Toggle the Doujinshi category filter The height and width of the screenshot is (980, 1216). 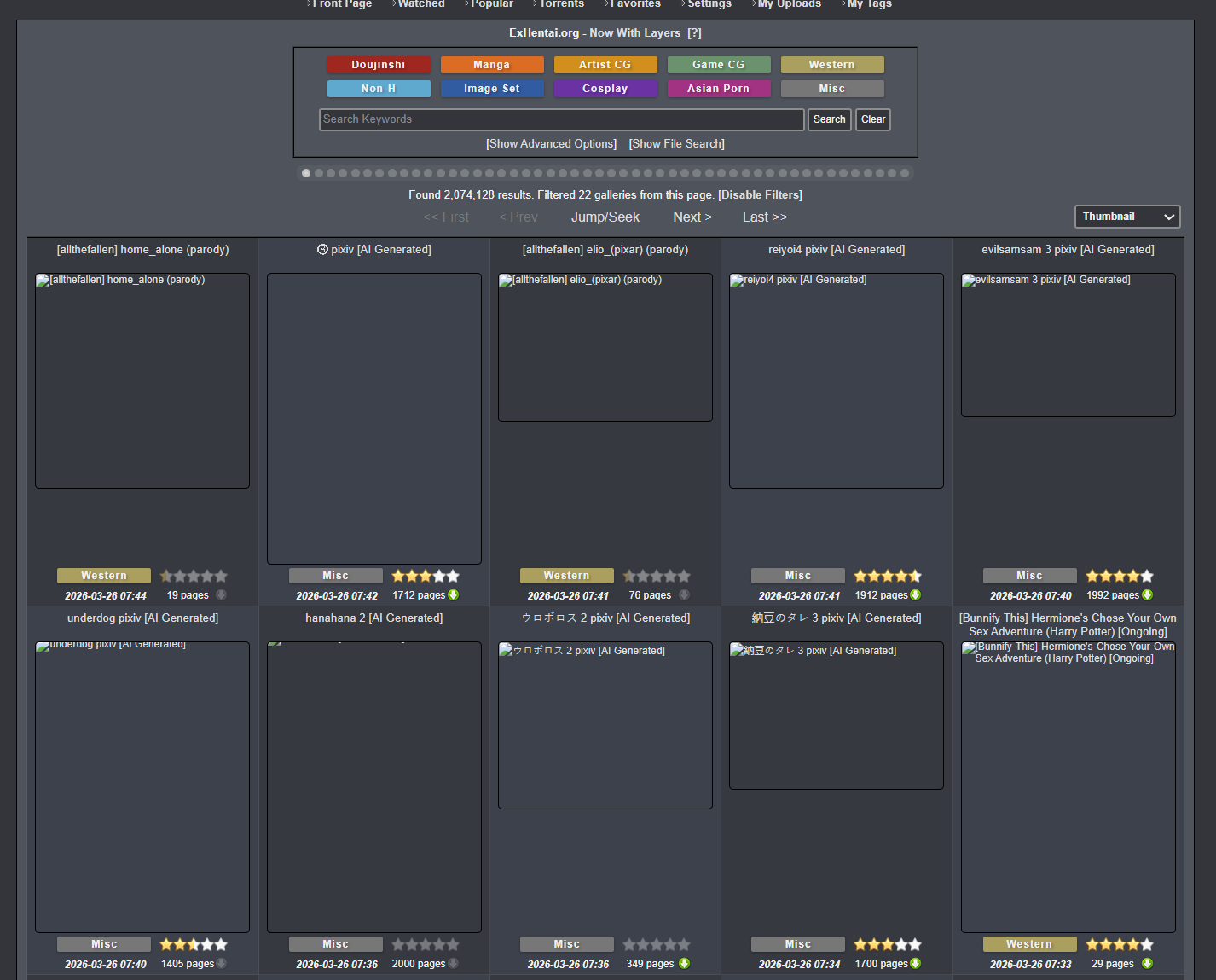pos(379,65)
